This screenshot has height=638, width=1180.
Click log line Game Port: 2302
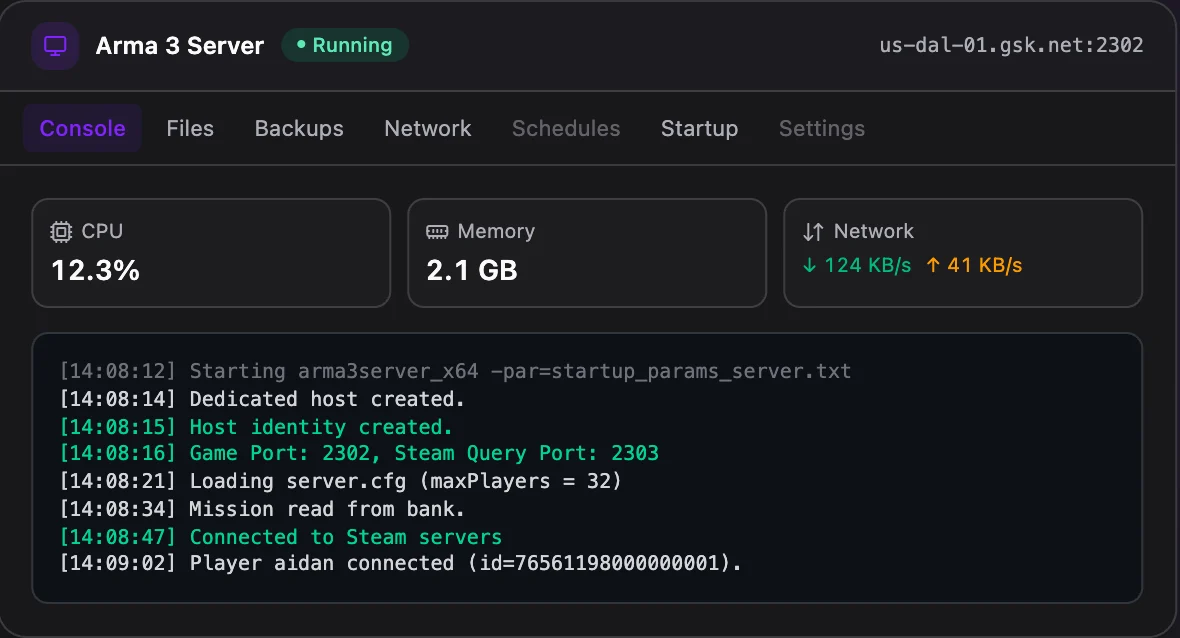[x=359, y=453]
